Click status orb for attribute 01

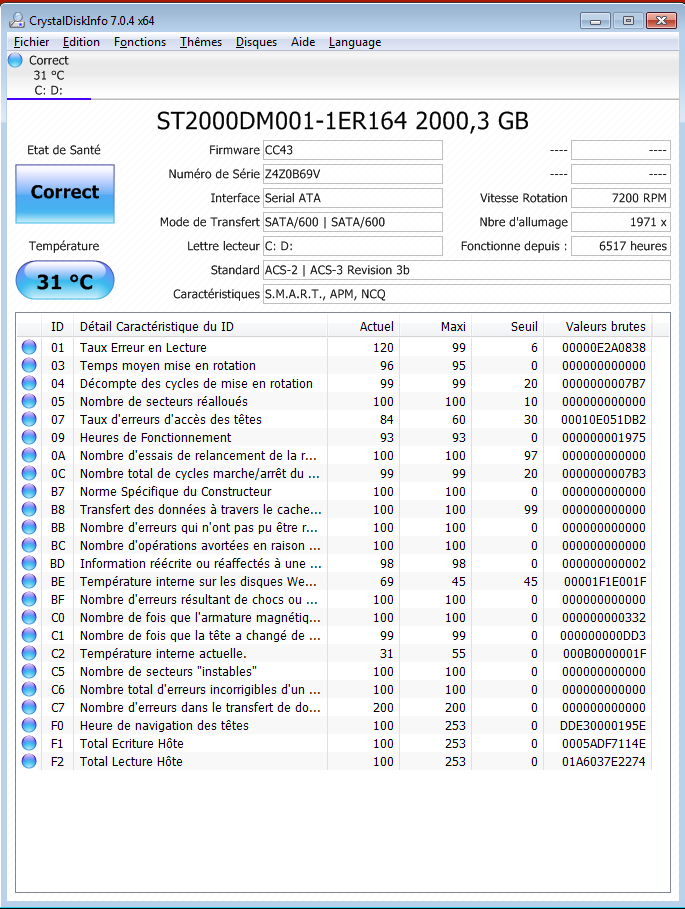pos(29,347)
